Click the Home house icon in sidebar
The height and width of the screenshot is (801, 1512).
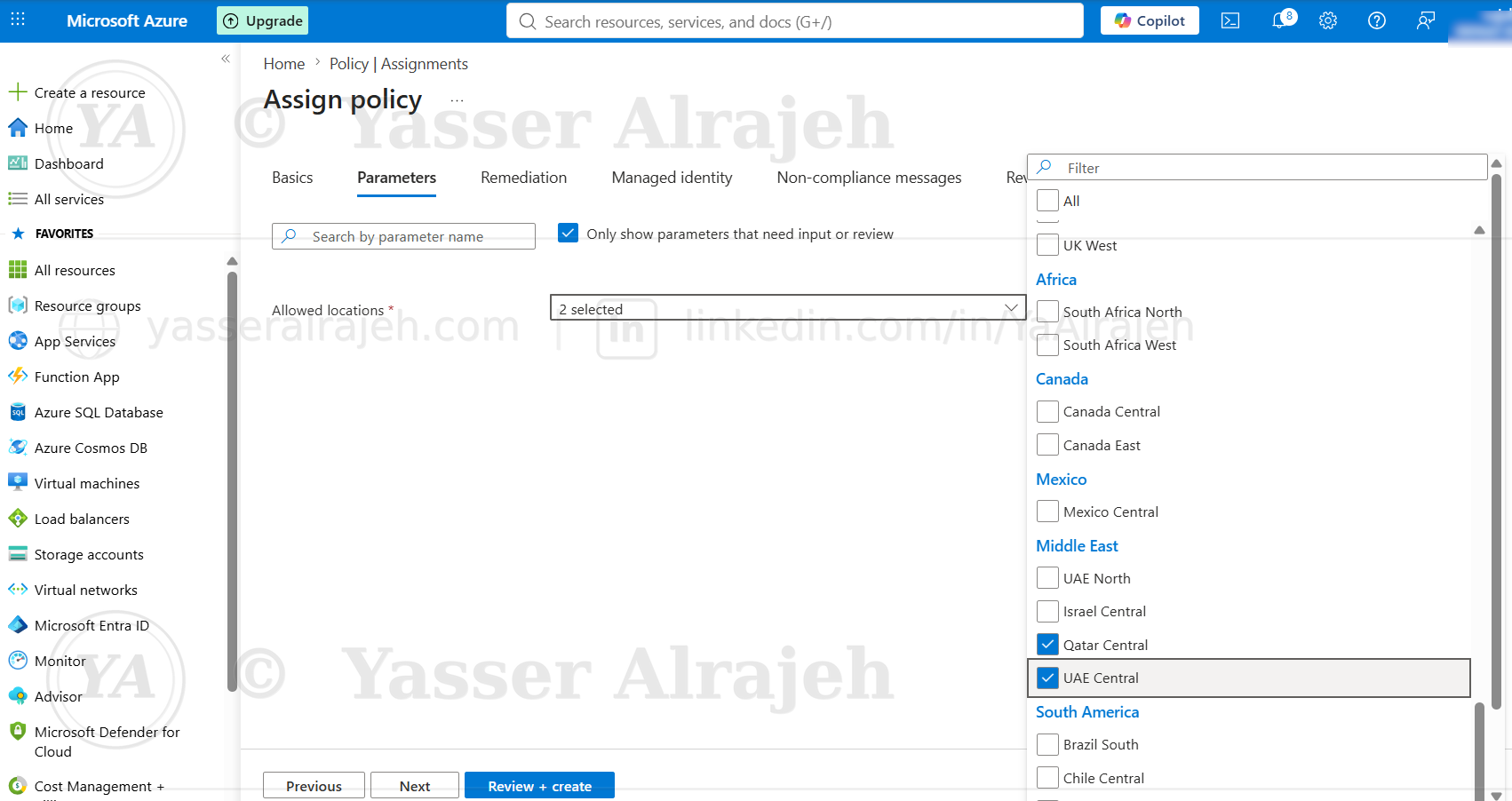(18, 128)
